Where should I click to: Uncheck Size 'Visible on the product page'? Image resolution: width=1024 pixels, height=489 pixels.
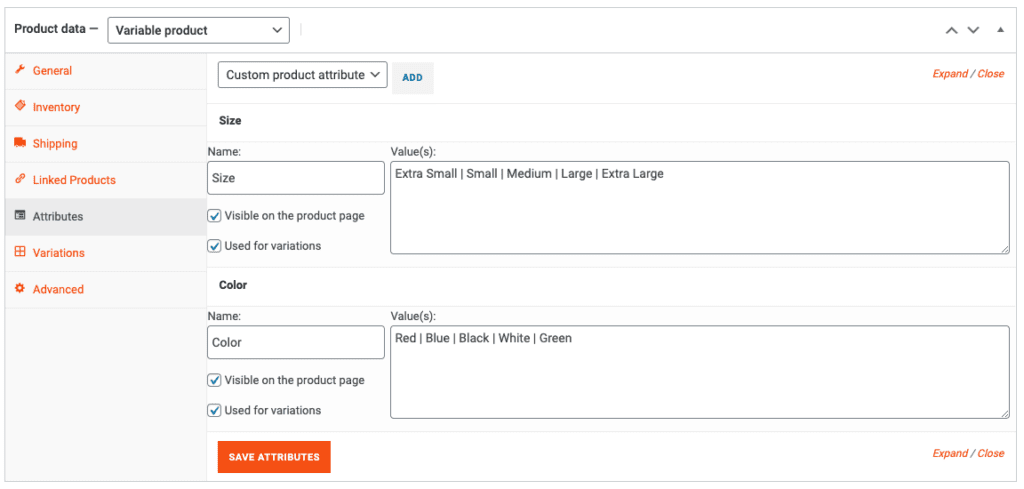coord(214,215)
